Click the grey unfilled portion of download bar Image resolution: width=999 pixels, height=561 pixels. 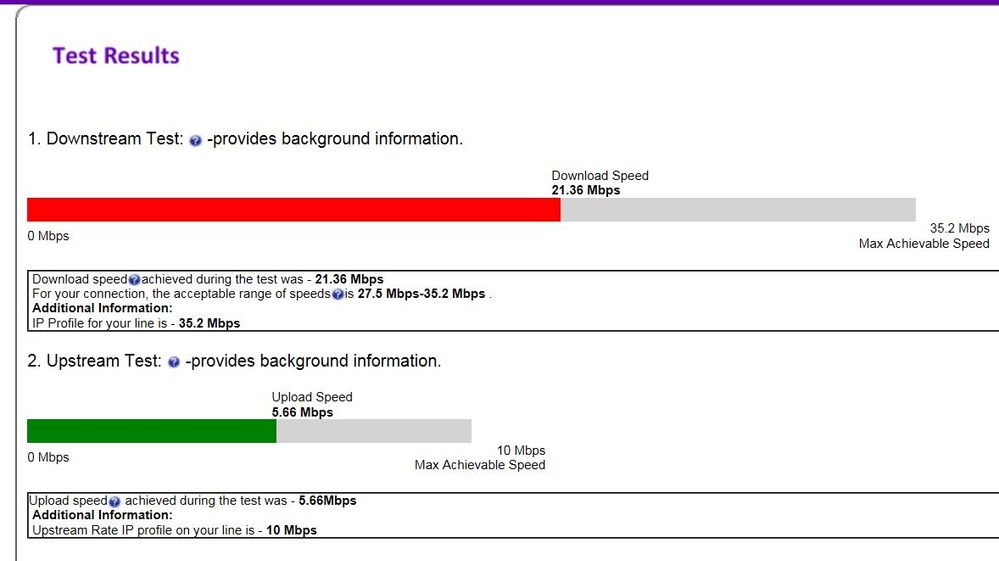click(x=737, y=210)
